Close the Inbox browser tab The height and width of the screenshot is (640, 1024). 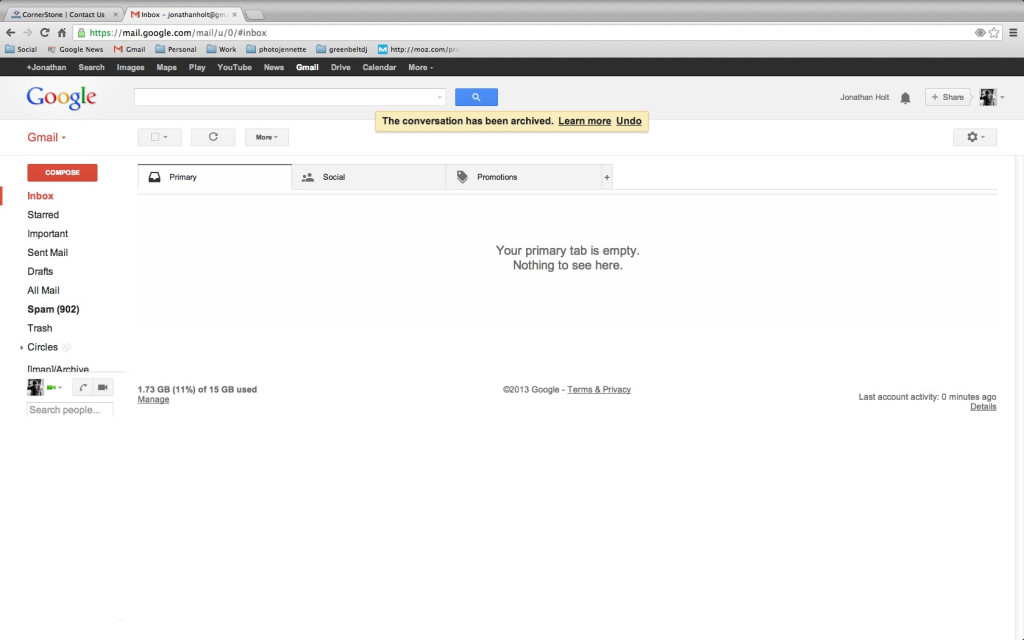(x=234, y=14)
